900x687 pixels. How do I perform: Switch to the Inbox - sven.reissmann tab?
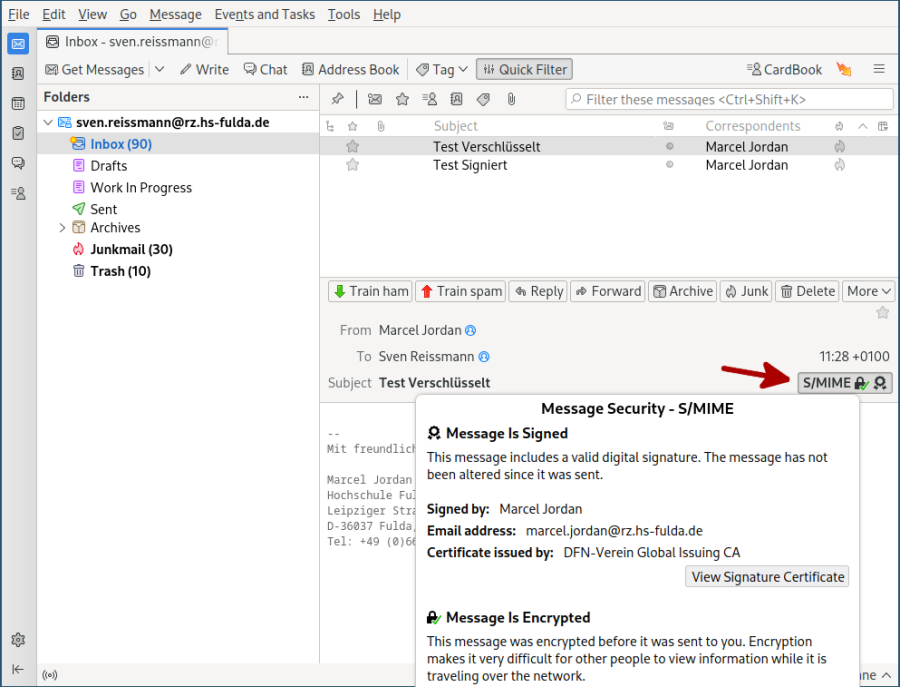click(x=133, y=43)
